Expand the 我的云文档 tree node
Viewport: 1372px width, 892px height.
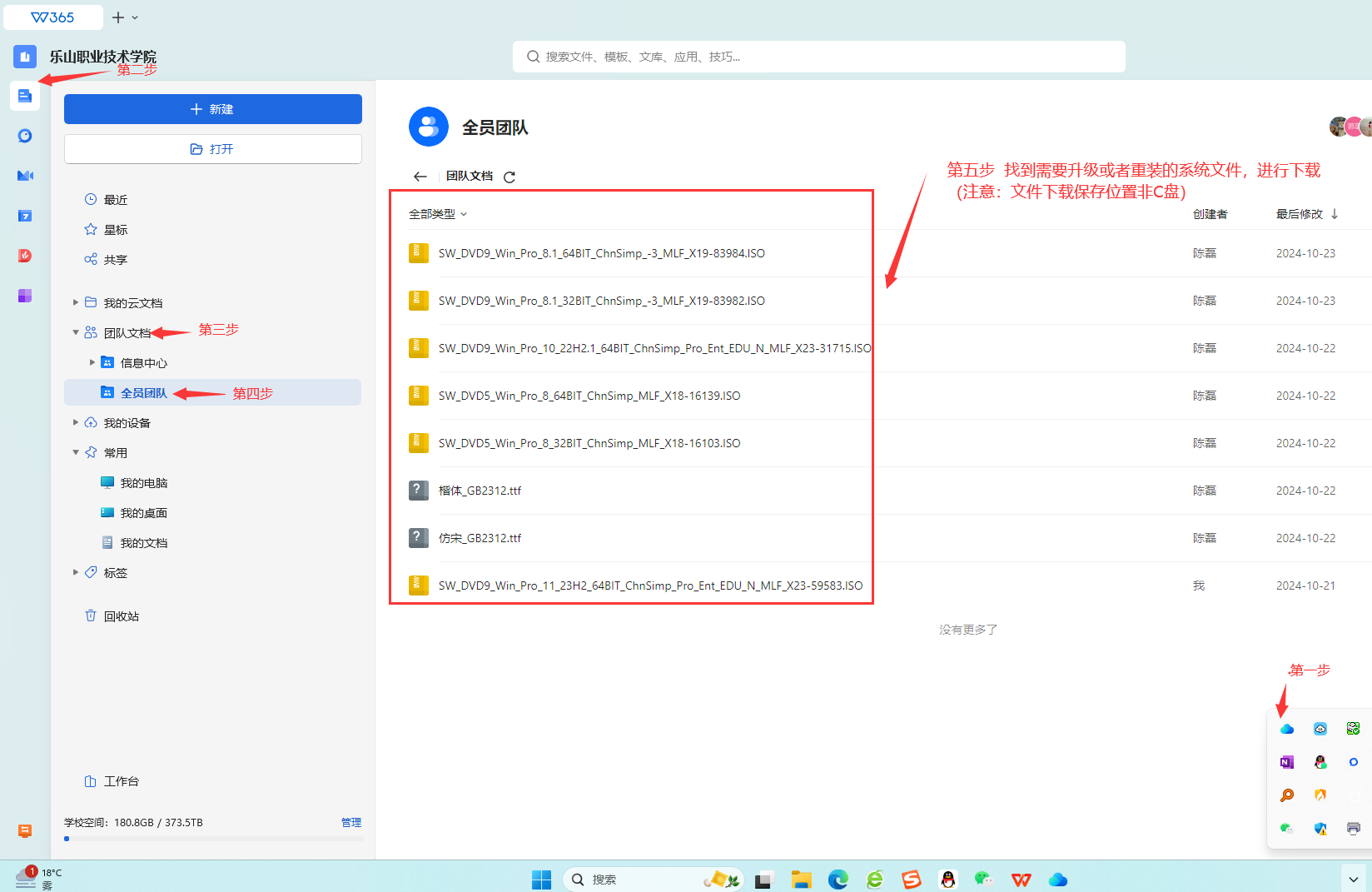[x=76, y=303]
